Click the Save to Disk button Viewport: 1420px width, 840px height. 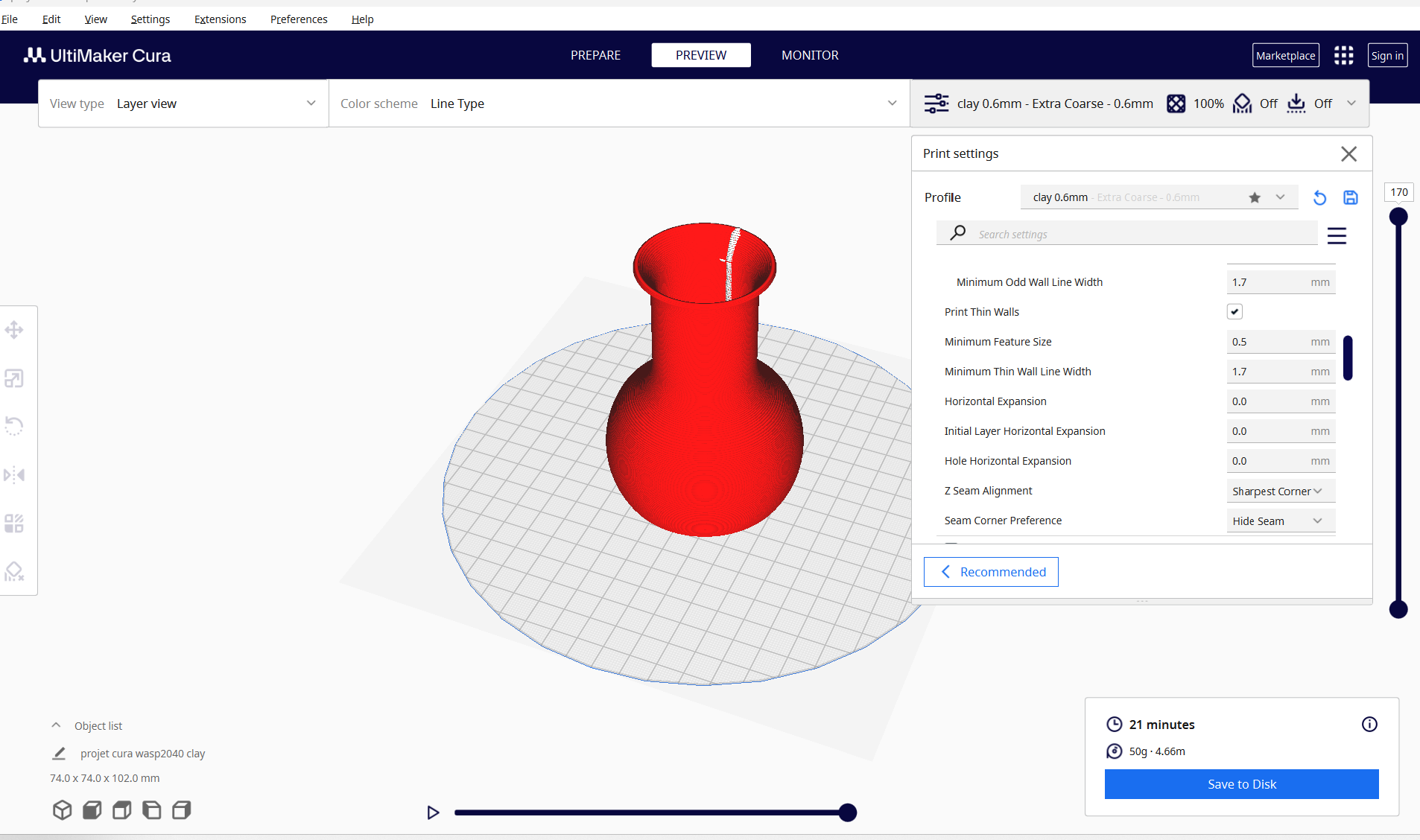pos(1241,784)
